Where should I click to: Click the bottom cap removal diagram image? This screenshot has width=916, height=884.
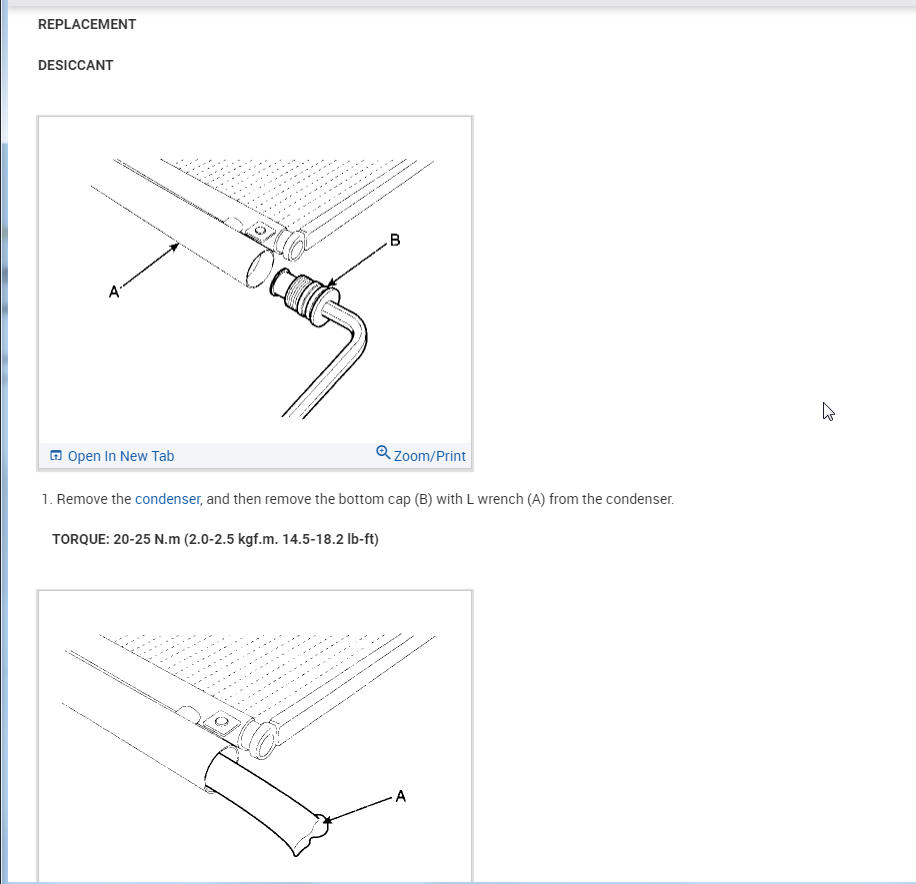pos(255,280)
